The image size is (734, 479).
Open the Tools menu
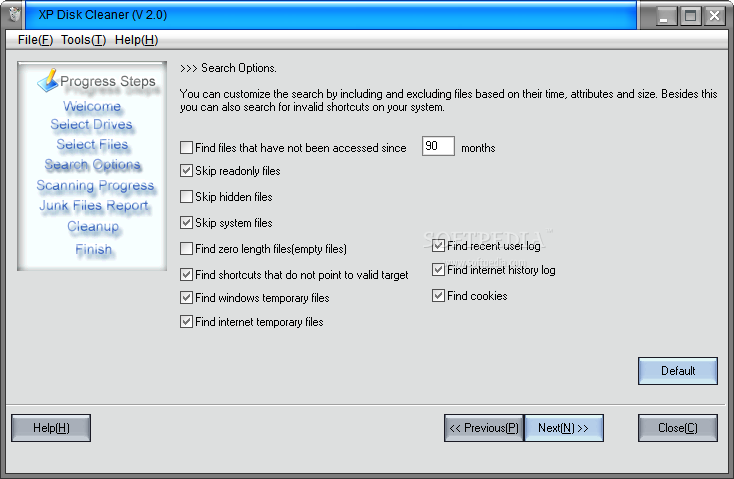(x=83, y=40)
